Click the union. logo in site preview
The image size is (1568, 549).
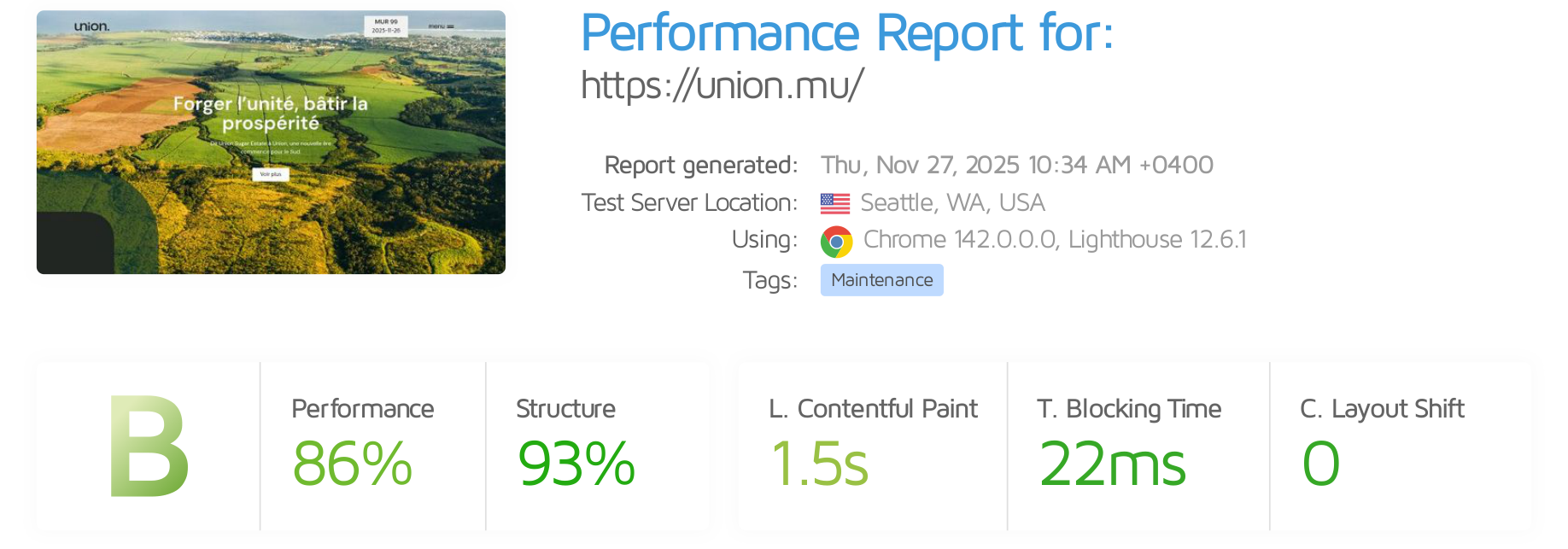pyautogui.click(x=91, y=26)
